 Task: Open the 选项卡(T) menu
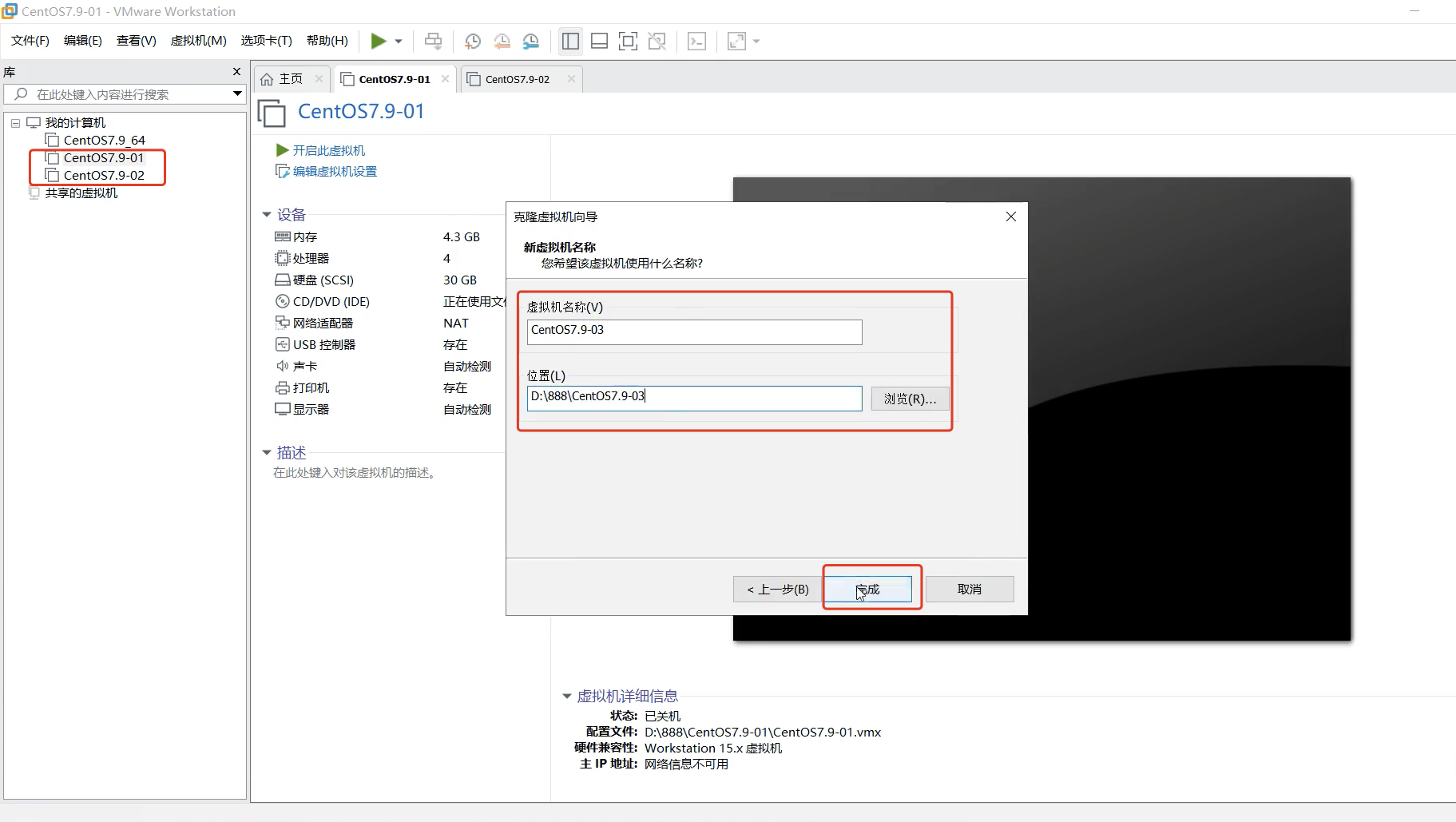coord(267,41)
